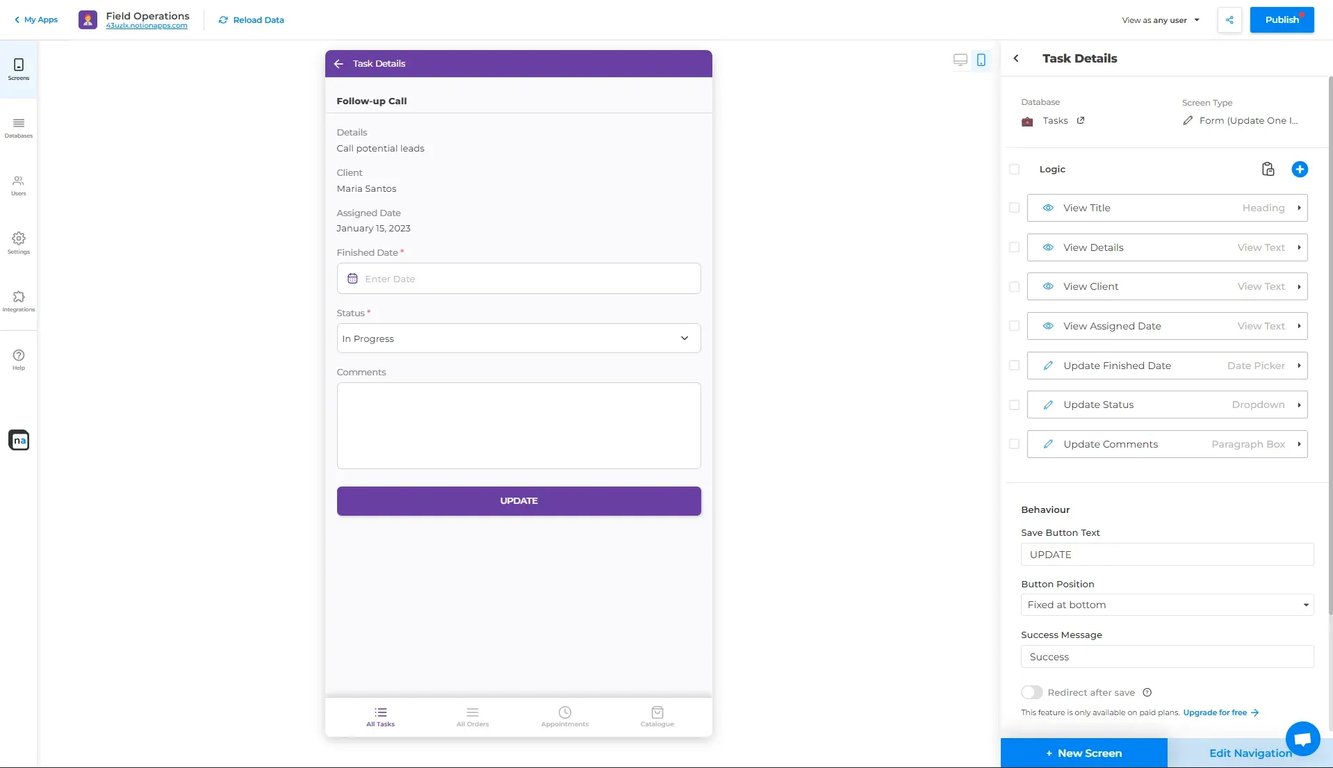Open the Status dropdown showing In Progress
This screenshot has height=768, width=1333.
coord(518,338)
